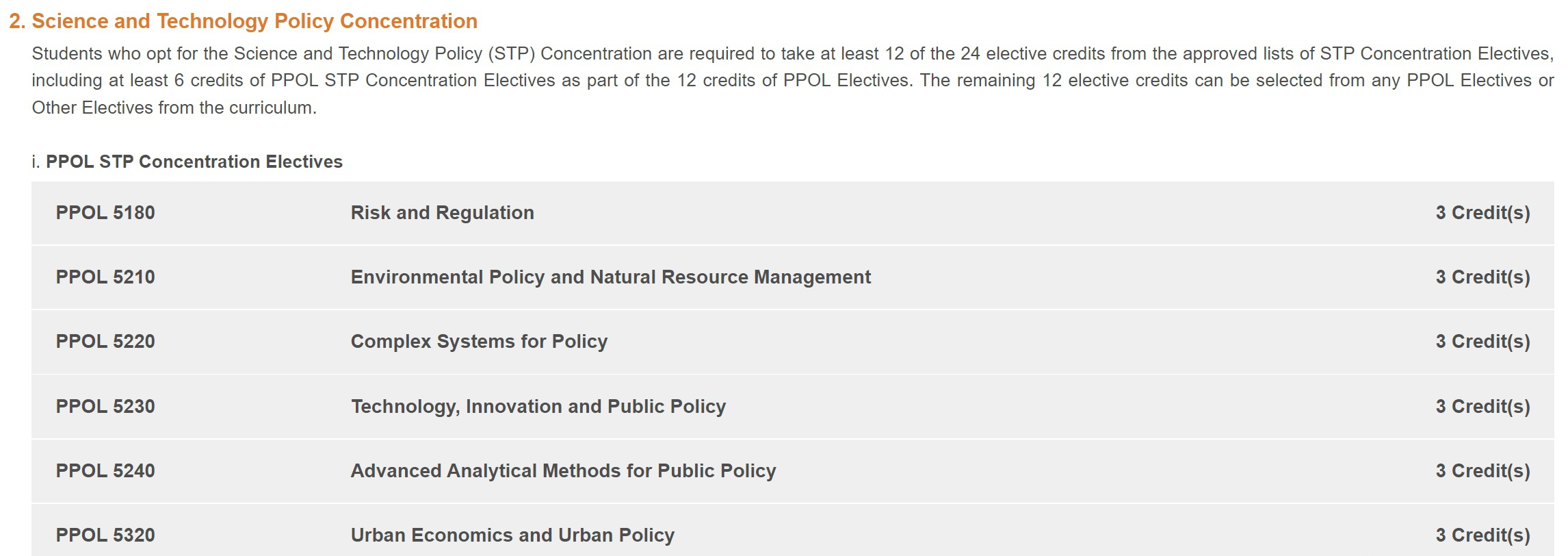Click credits value for Risk and Regulation
Screen dimensions: 1568x556
click(x=1482, y=213)
